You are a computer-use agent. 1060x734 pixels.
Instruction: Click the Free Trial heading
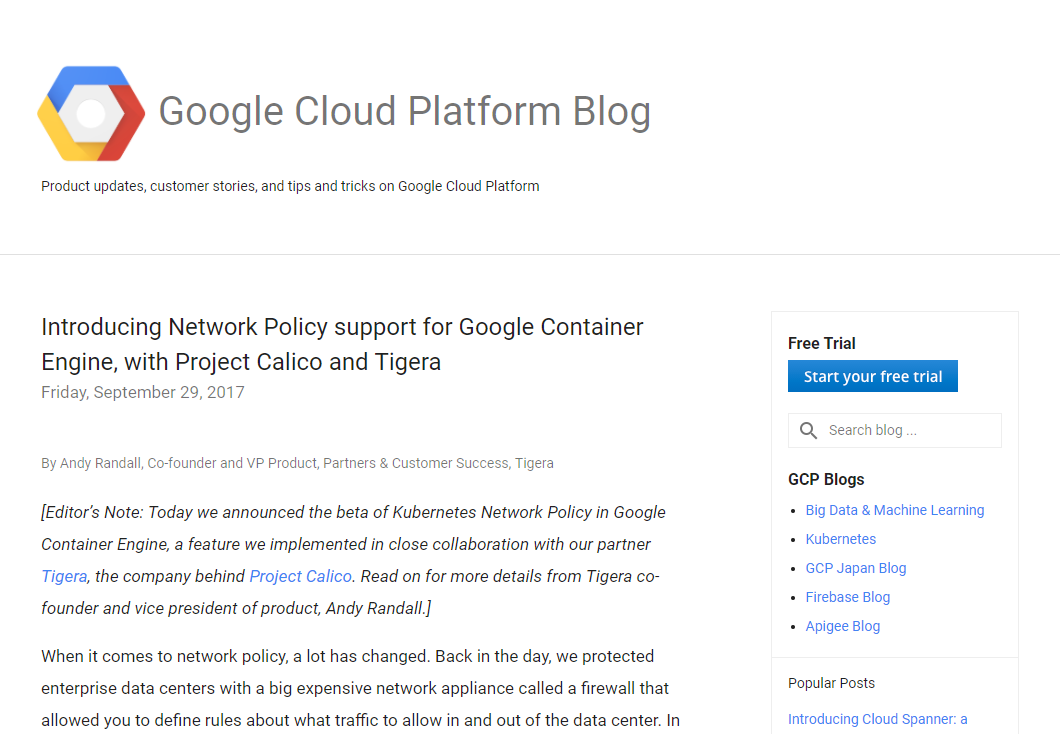point(821,343)
